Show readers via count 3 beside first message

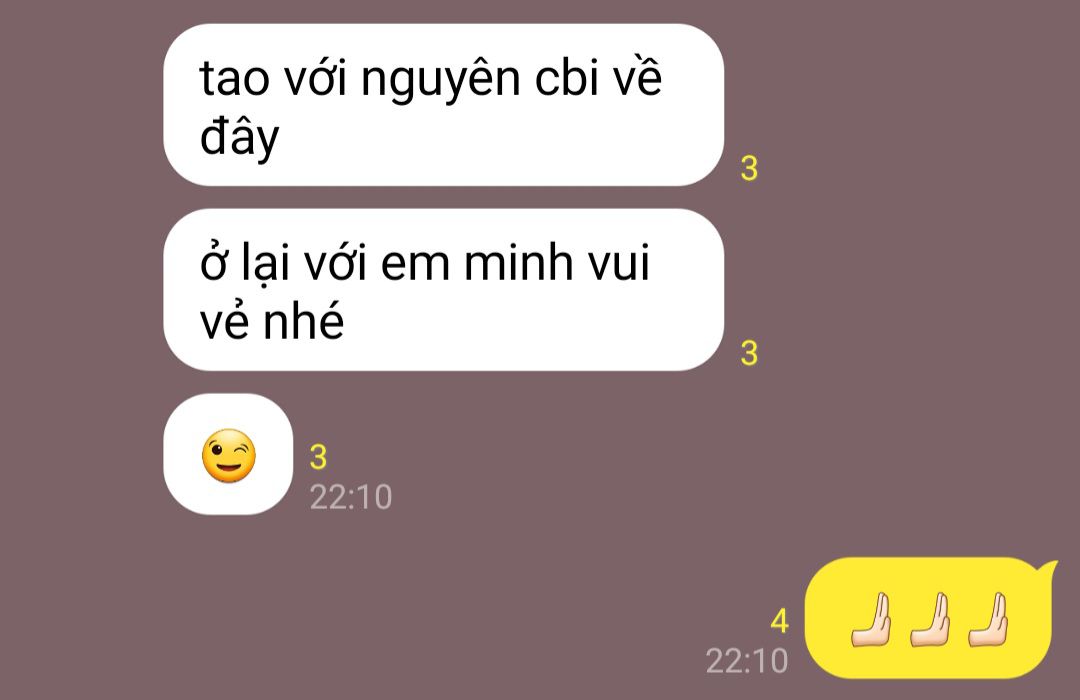click(749, 168)
